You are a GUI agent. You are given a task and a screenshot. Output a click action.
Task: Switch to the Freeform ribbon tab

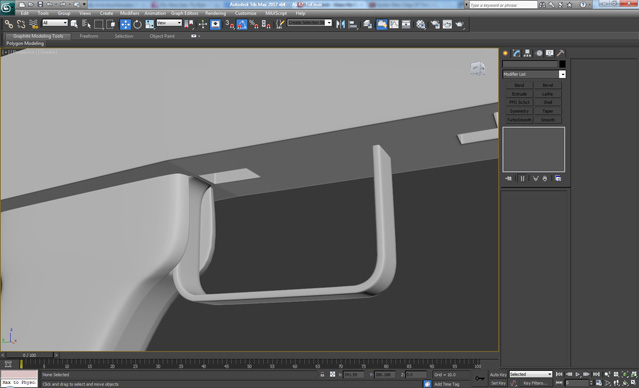89,36
